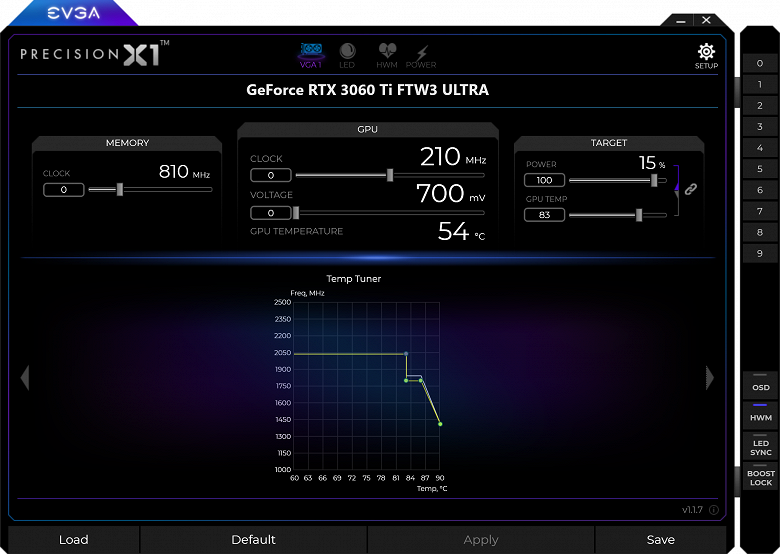Select profile slot 7

tap(760, 211)
